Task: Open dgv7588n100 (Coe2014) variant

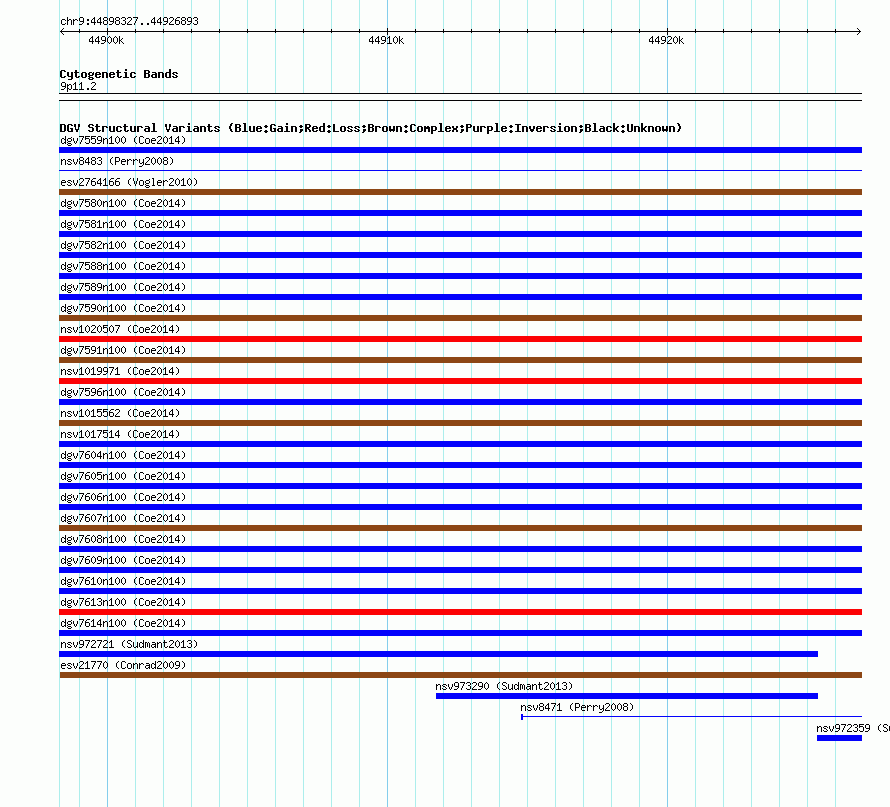Action: point(123,266)
